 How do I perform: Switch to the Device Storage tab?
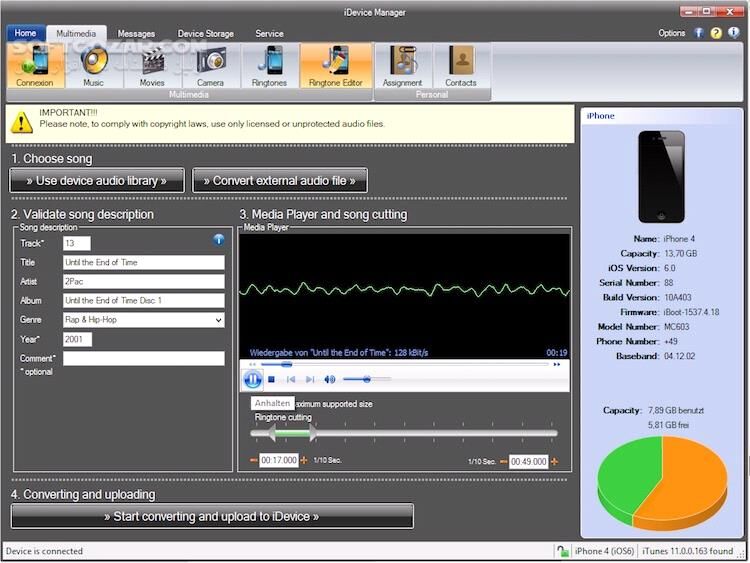tap(206, 33)
